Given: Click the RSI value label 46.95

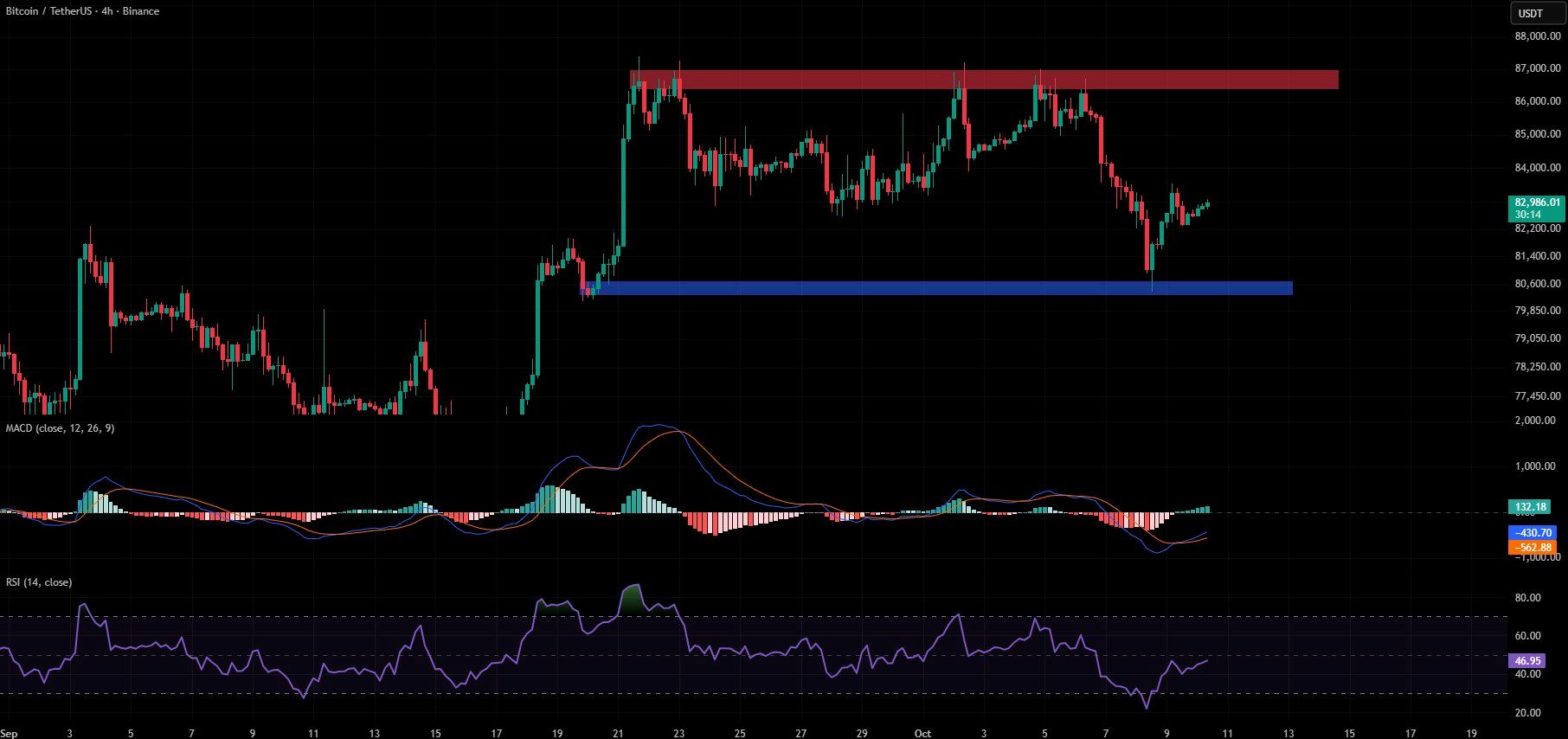Looking at the screenshot, I should pyautogui.click(x=1527, y=660).
